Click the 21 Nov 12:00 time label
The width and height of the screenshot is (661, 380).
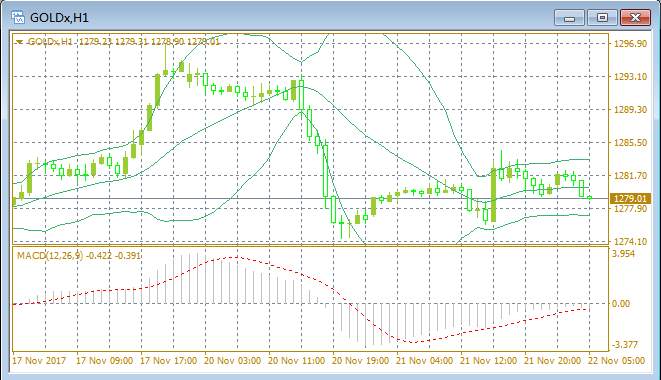488,361
